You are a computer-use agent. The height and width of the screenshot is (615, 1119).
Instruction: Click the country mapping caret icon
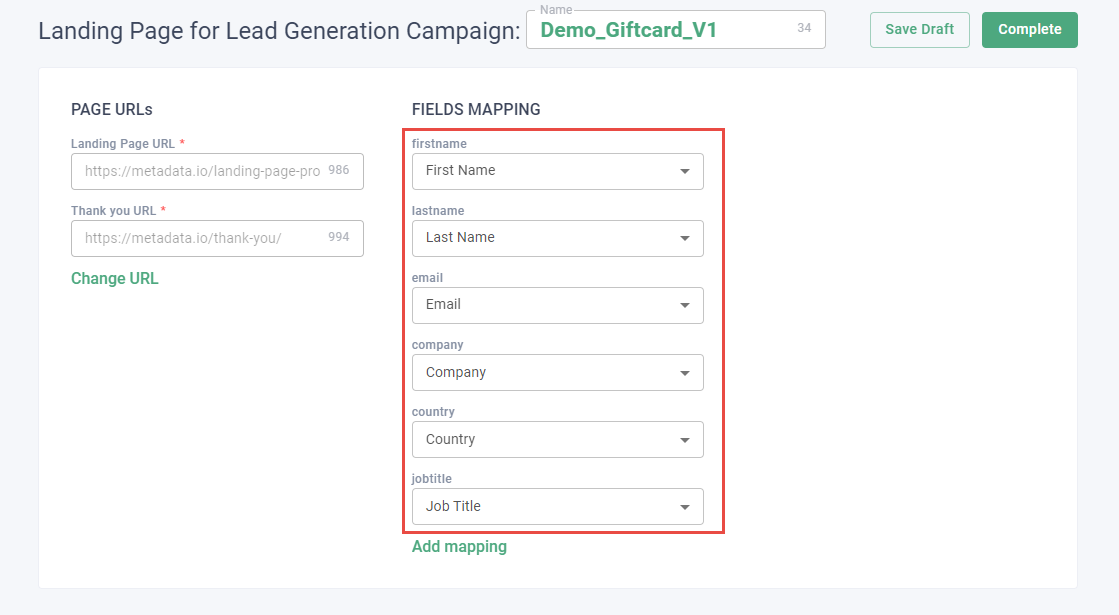[685, 440]
